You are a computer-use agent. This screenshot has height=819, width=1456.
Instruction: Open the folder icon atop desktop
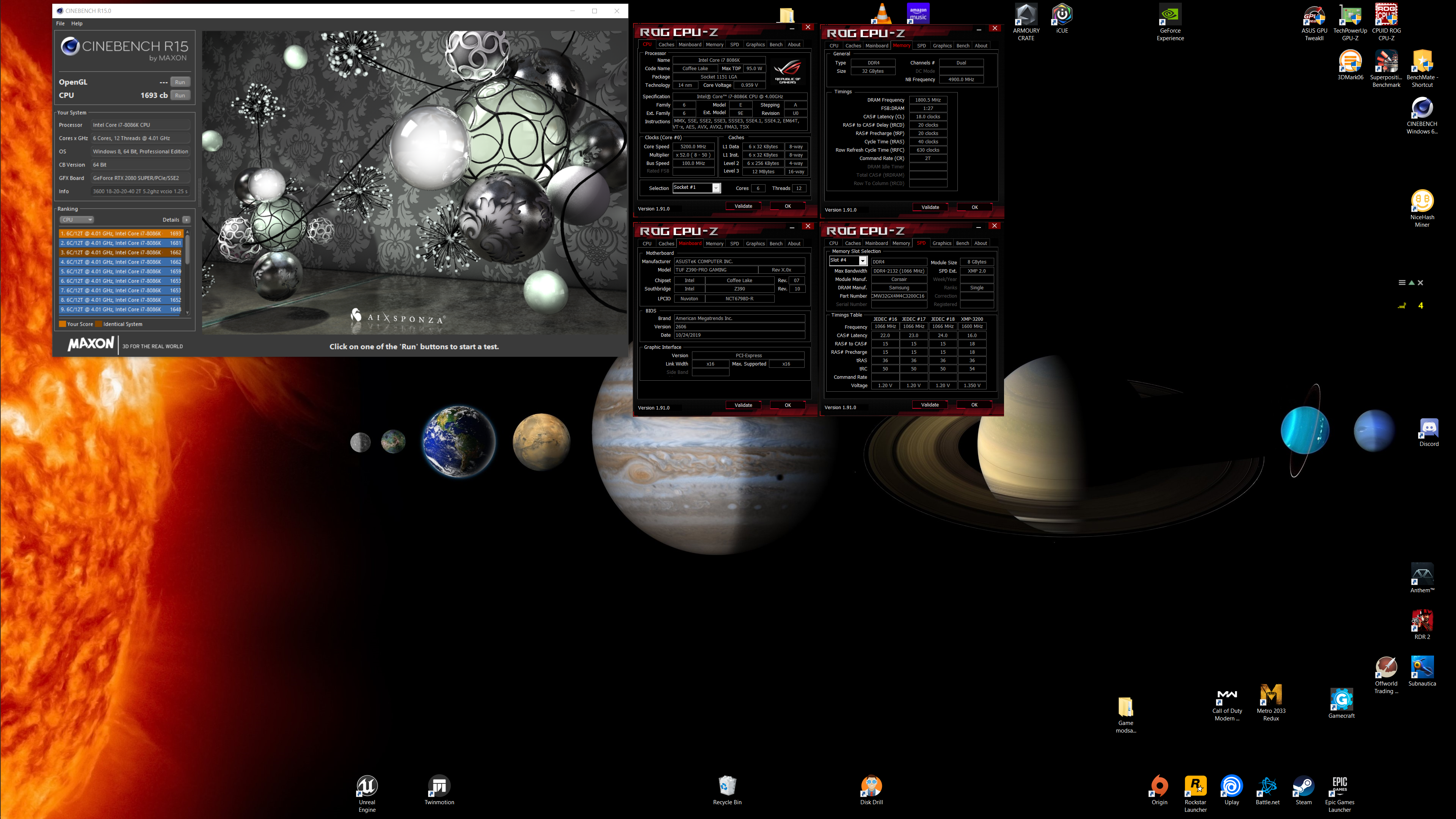[786, 15]
